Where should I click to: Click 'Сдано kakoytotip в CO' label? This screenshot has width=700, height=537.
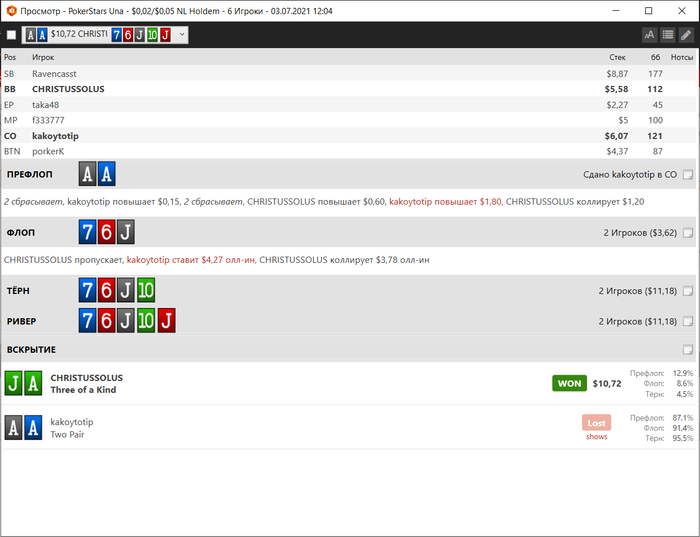(x=630, y=175)
